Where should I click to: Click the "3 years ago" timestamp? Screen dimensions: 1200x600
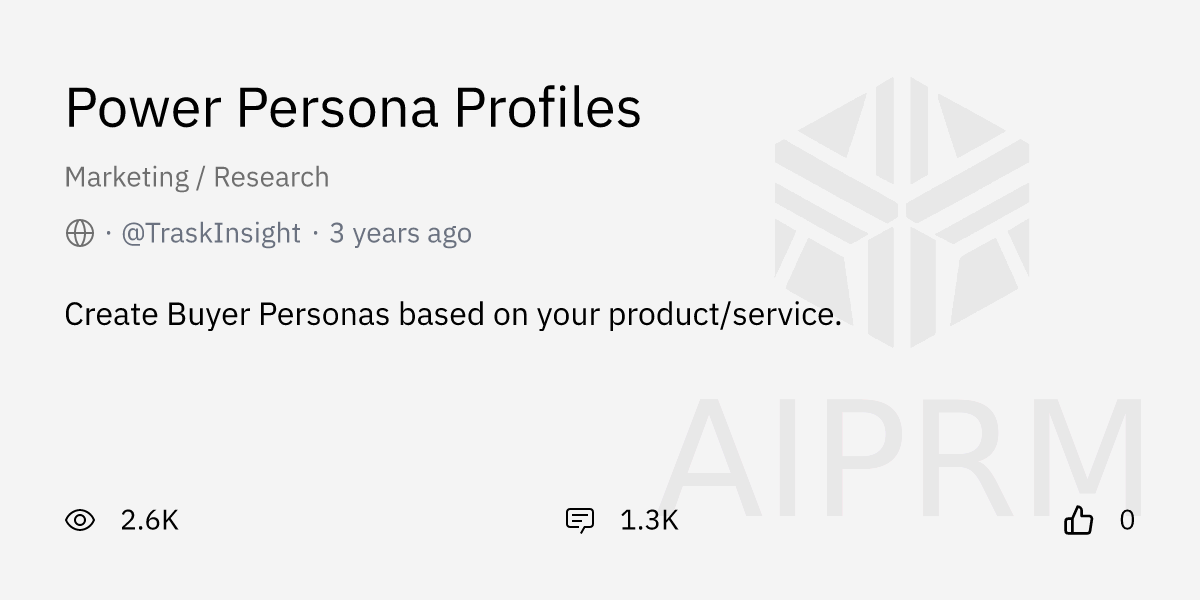400,233
